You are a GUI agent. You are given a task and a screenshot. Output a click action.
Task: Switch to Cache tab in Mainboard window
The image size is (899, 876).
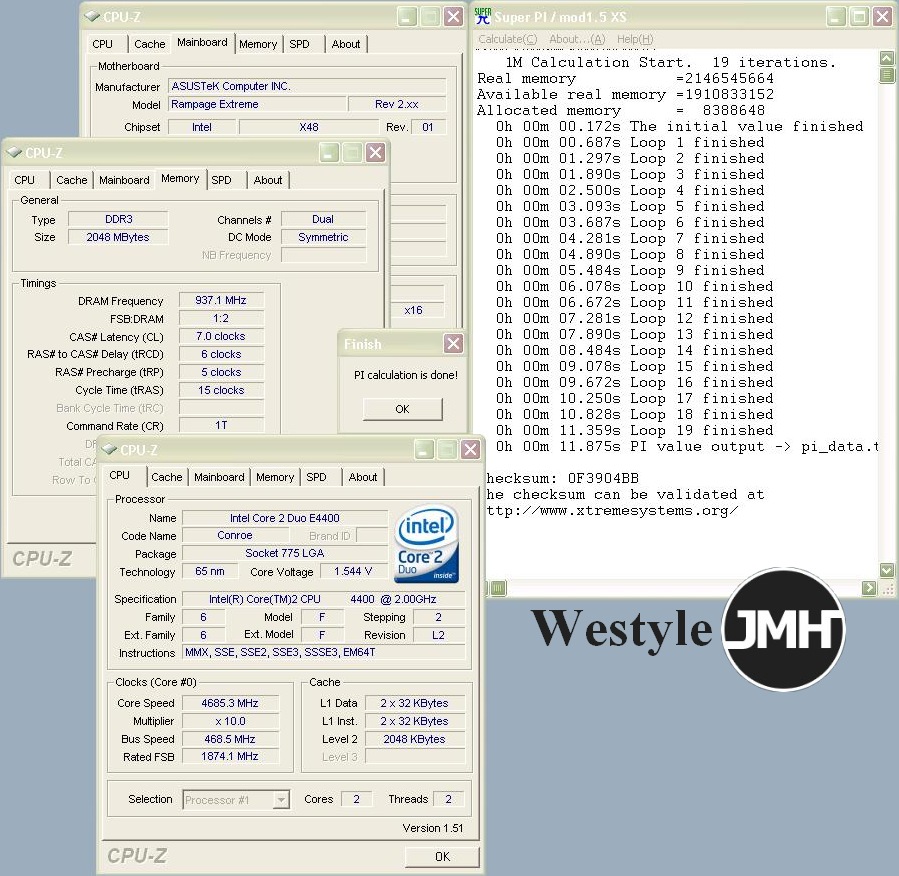pyautogui.click(x=150, y=44)
